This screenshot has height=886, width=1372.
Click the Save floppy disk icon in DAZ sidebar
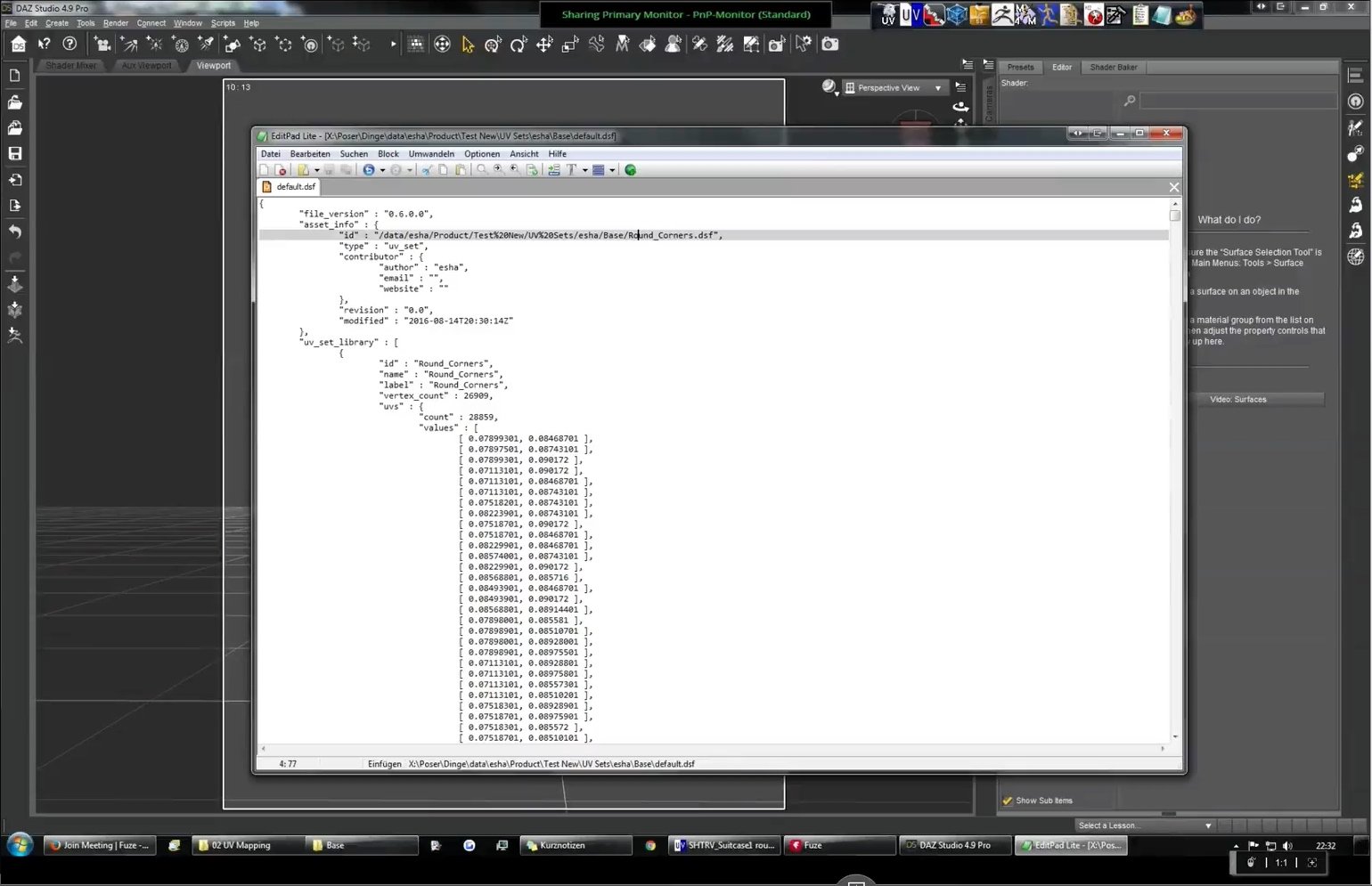tap(14, 153)
